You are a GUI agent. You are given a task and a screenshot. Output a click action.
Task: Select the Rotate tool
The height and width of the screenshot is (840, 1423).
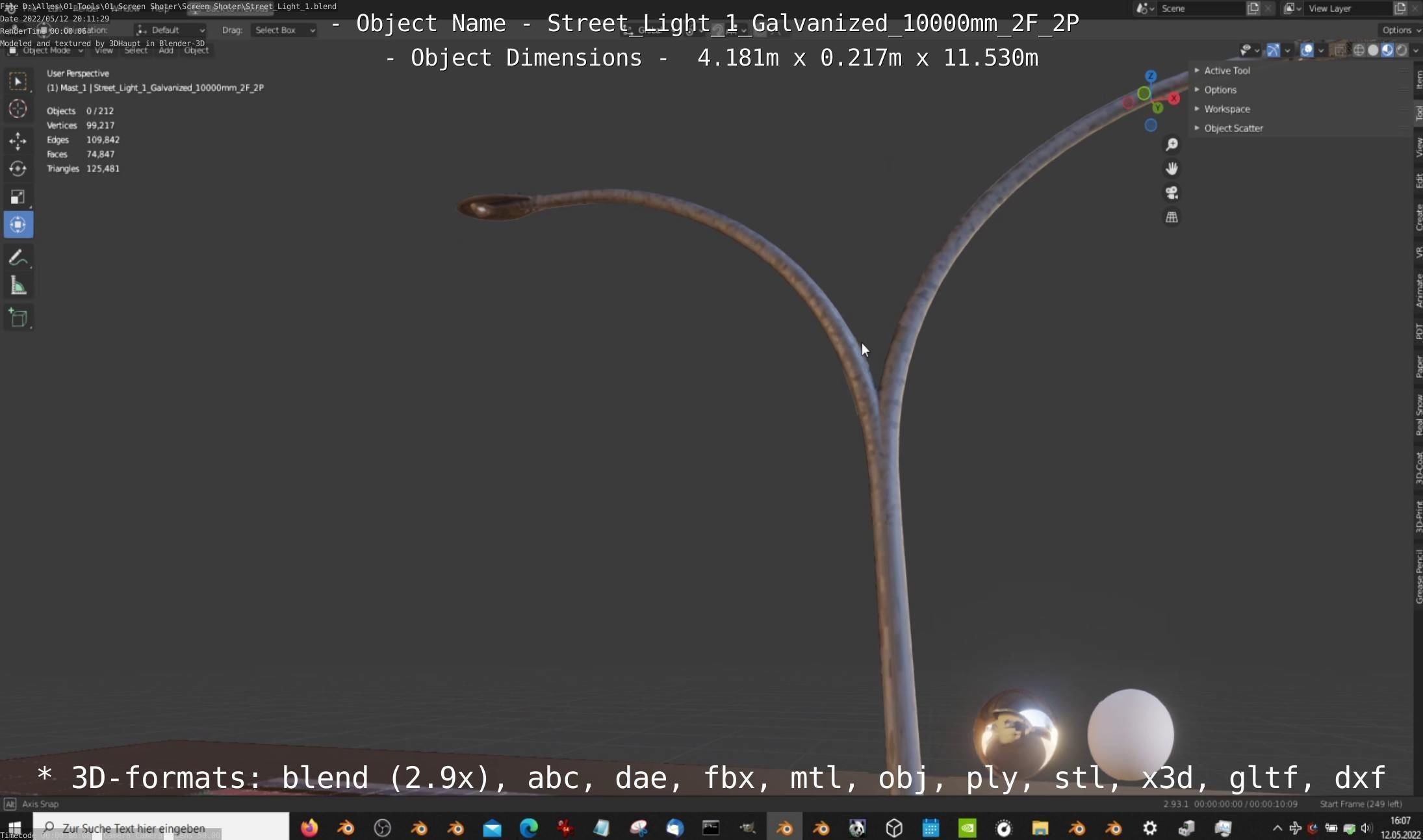pyautogui.click(x=18, y=169)
